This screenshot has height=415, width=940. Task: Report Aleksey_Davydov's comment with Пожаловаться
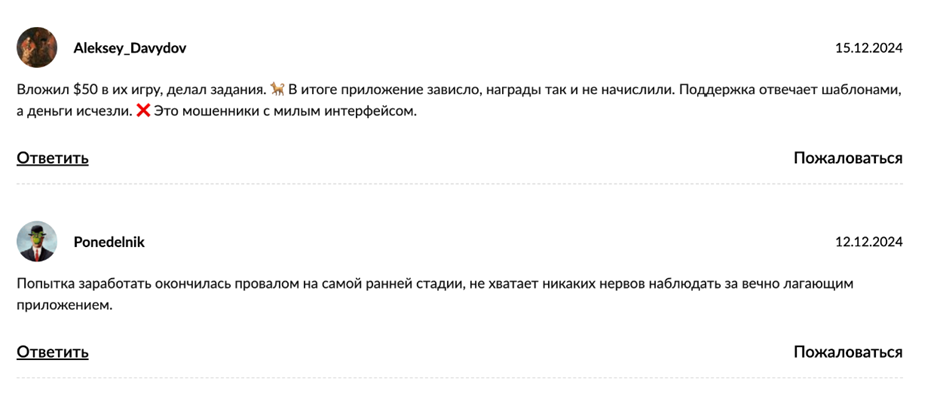pyautogui.click(x=848, y=158)
